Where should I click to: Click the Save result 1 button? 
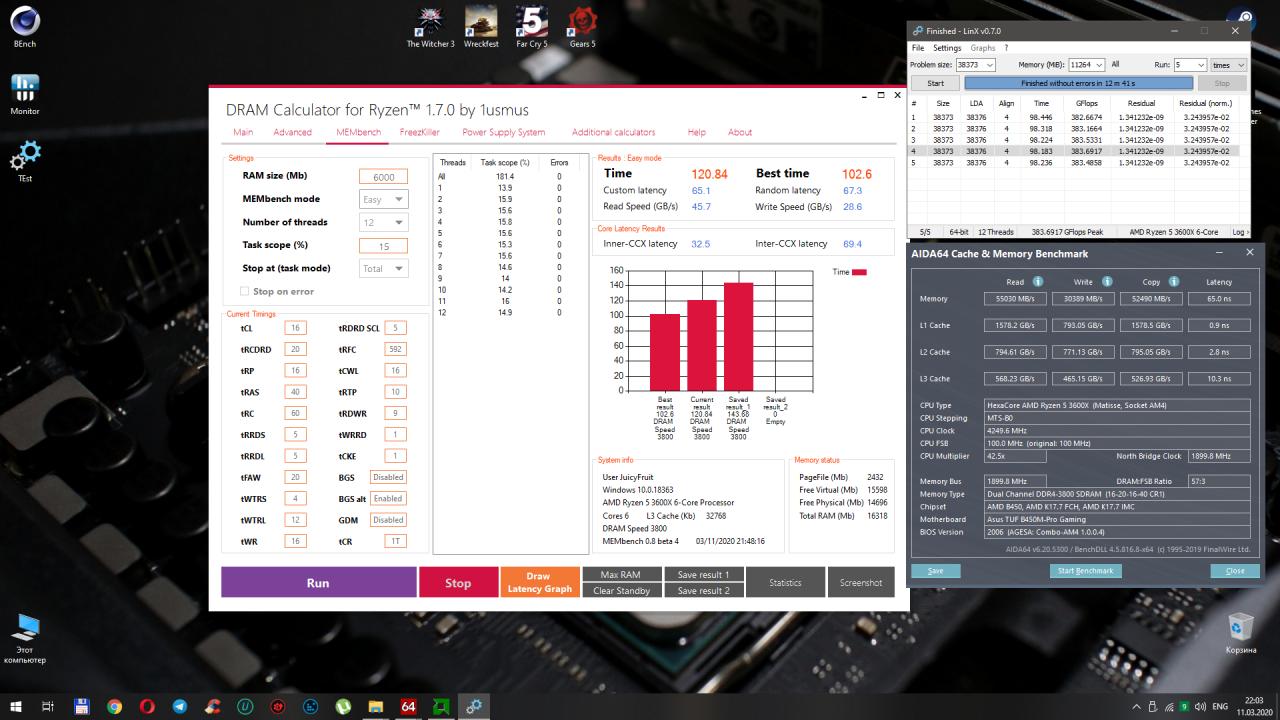coord(703,575)
